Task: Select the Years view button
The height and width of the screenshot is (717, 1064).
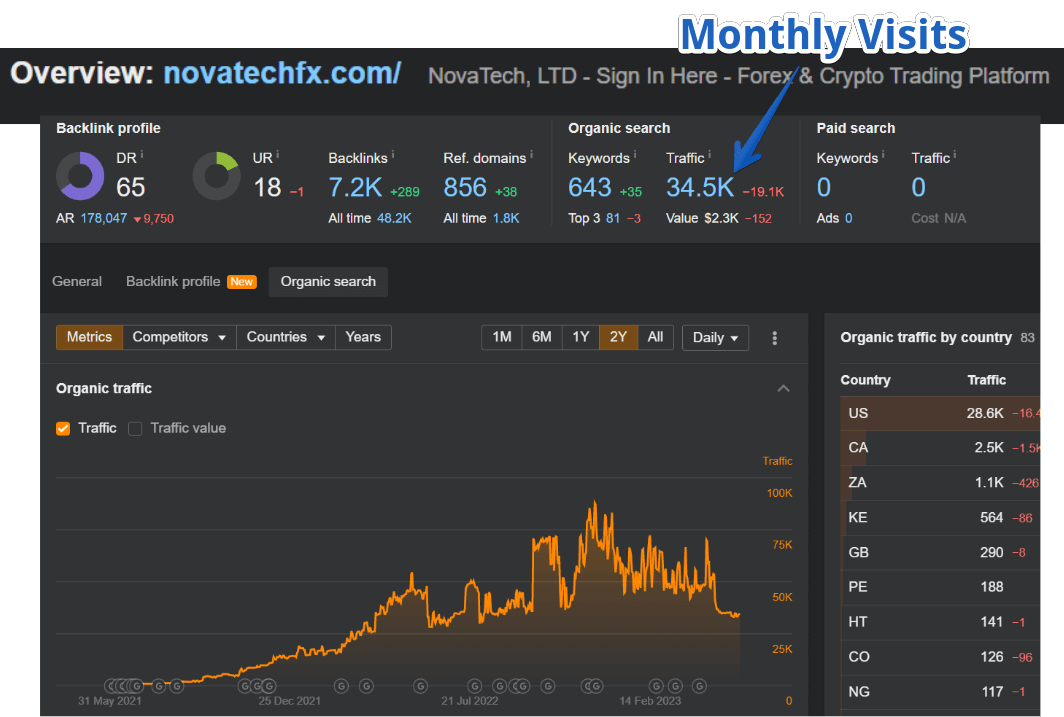Action: pos(363,337)
